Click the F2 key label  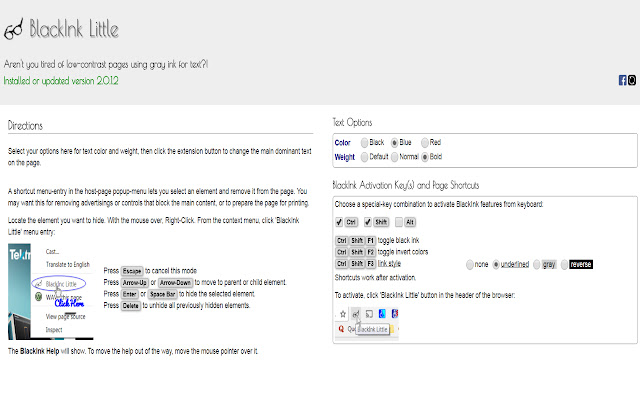(370, 252)
